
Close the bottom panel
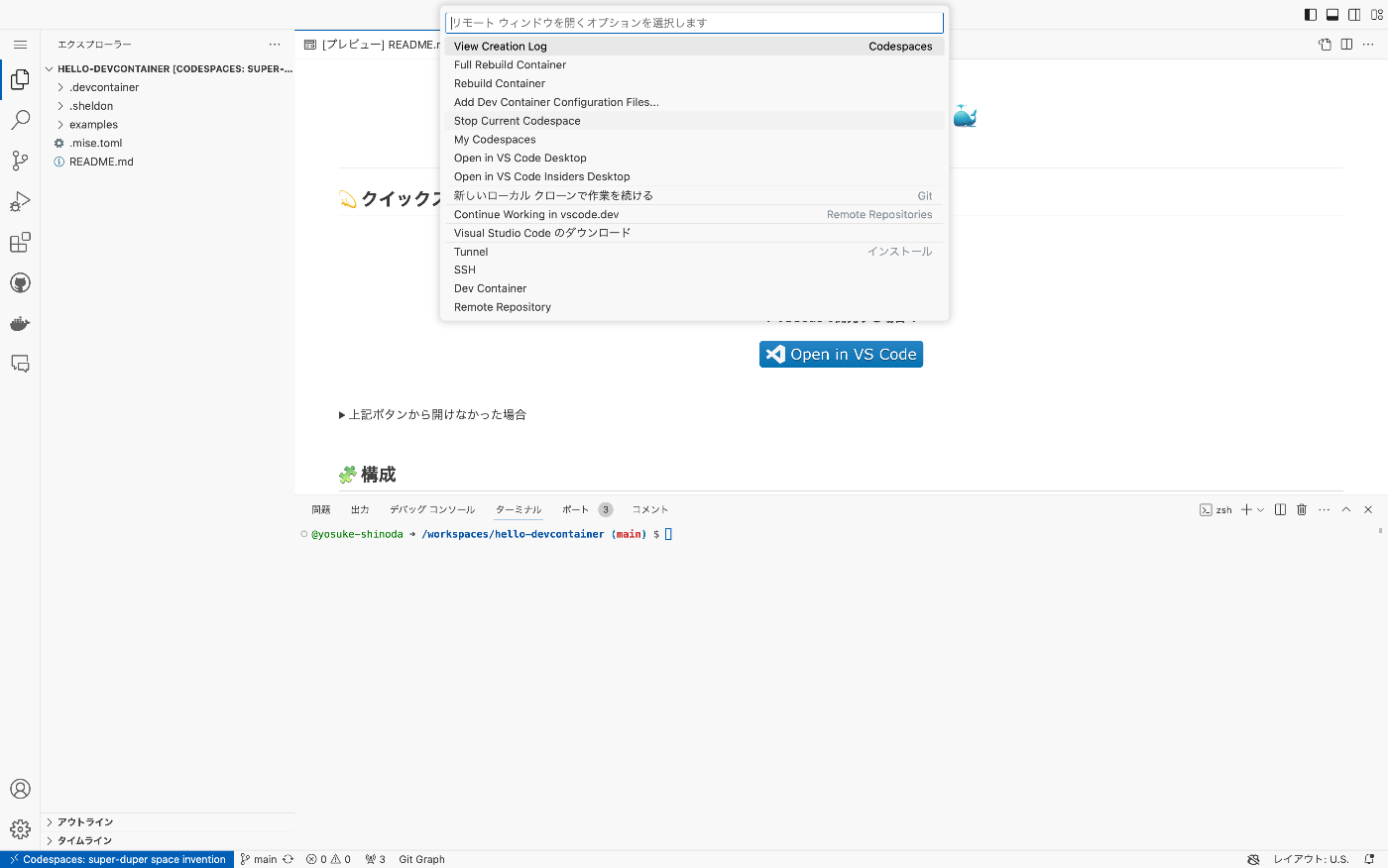1368,509
